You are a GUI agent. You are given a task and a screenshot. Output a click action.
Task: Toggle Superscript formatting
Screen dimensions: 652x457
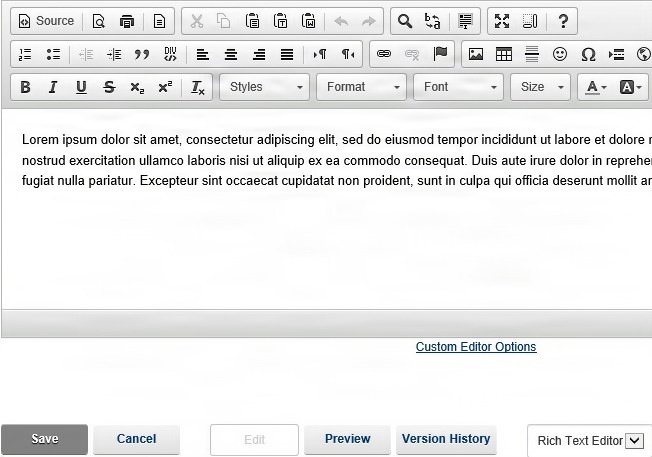click(x=165, y=87)
